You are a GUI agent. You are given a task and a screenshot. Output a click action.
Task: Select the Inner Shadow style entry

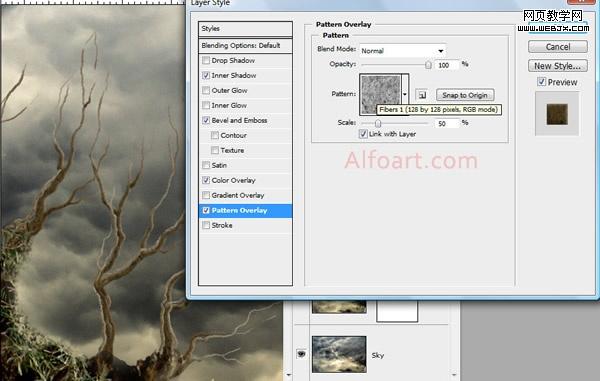point(234,75)
